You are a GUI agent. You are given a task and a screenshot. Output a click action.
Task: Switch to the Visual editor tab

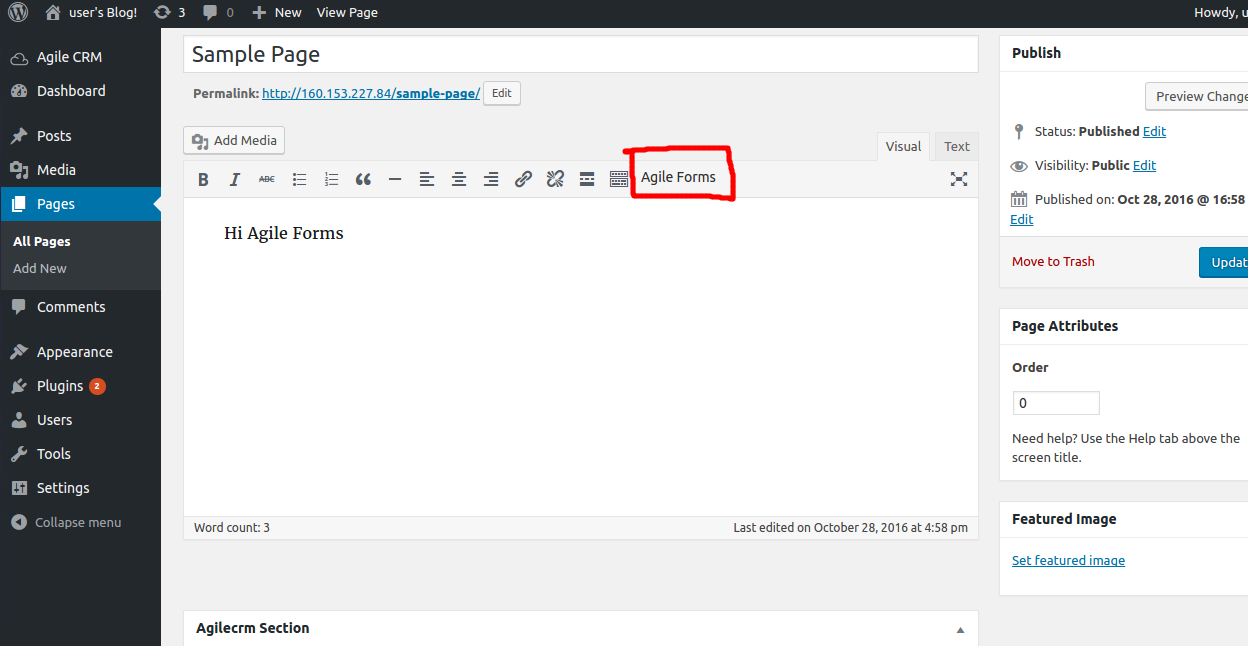903,147
